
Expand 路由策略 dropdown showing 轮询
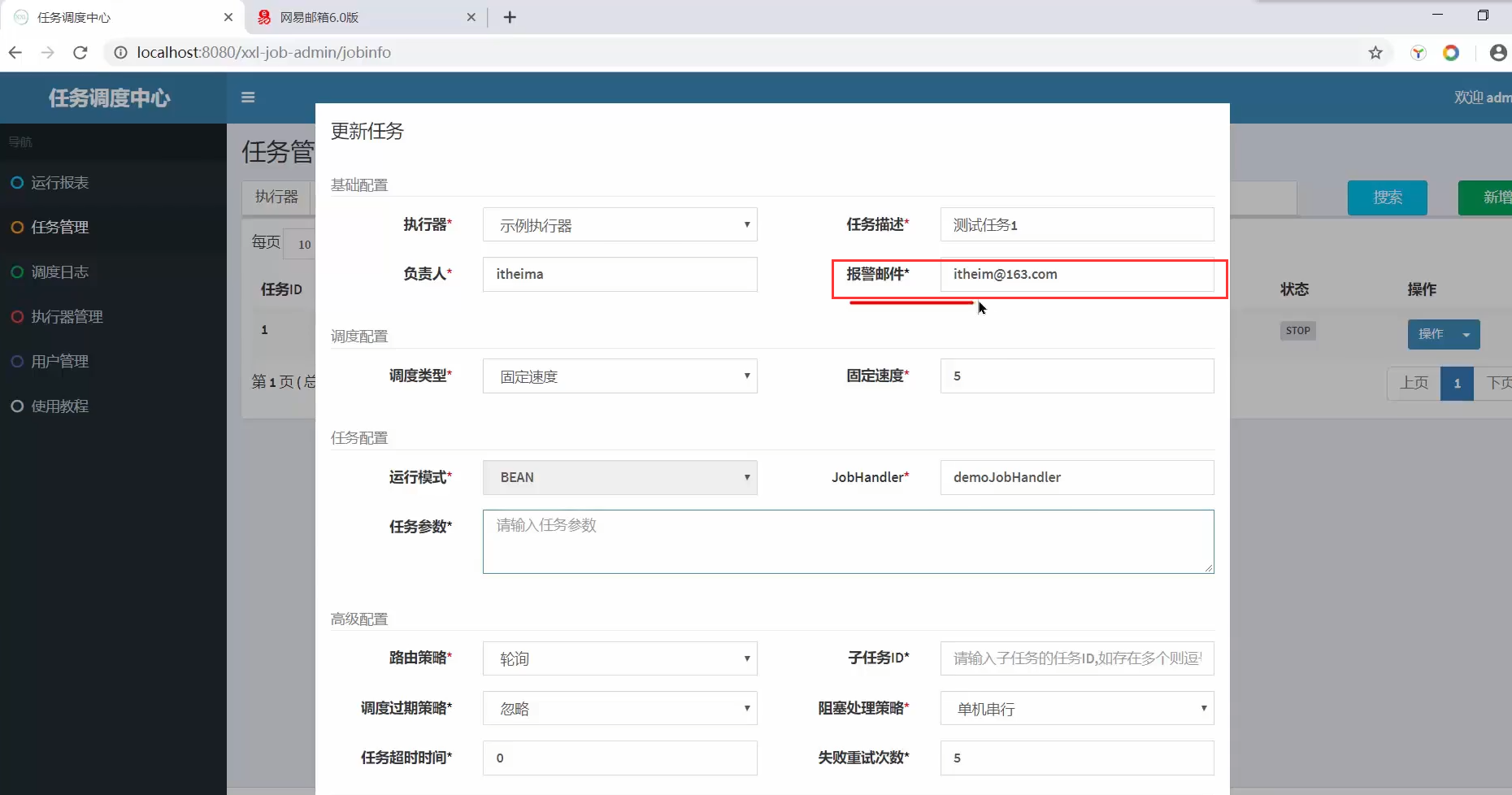[620, 658]
